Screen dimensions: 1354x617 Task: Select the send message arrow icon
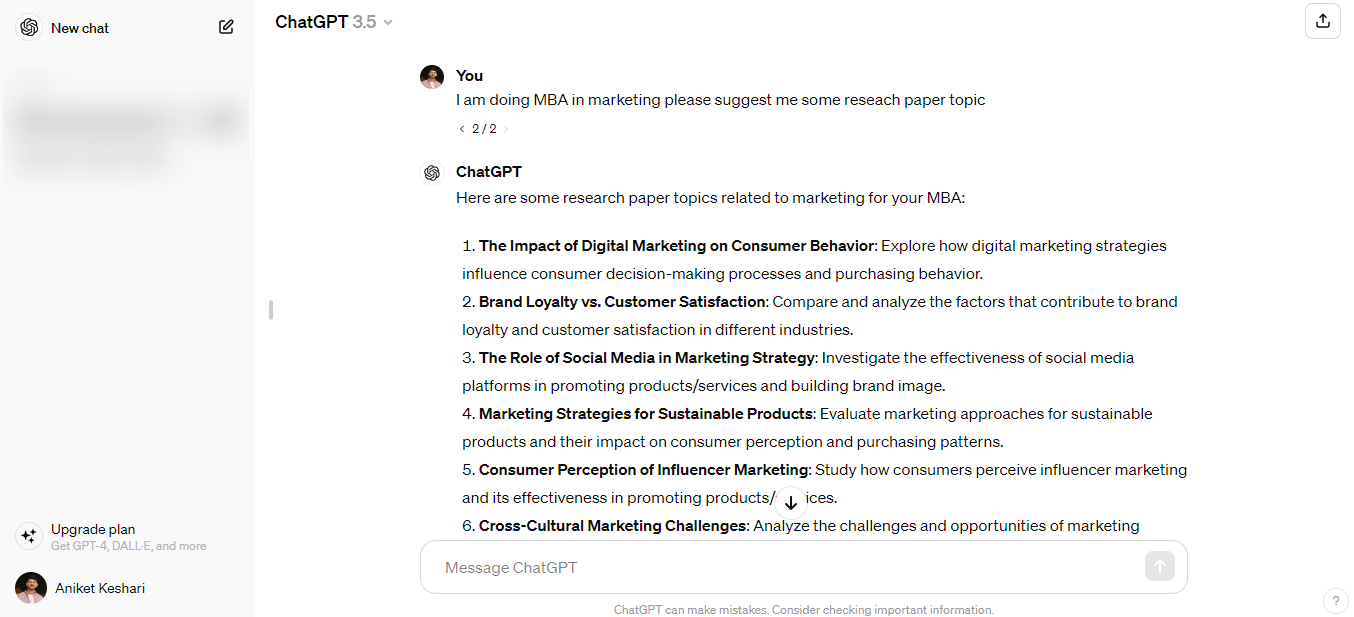[1159, 566]
